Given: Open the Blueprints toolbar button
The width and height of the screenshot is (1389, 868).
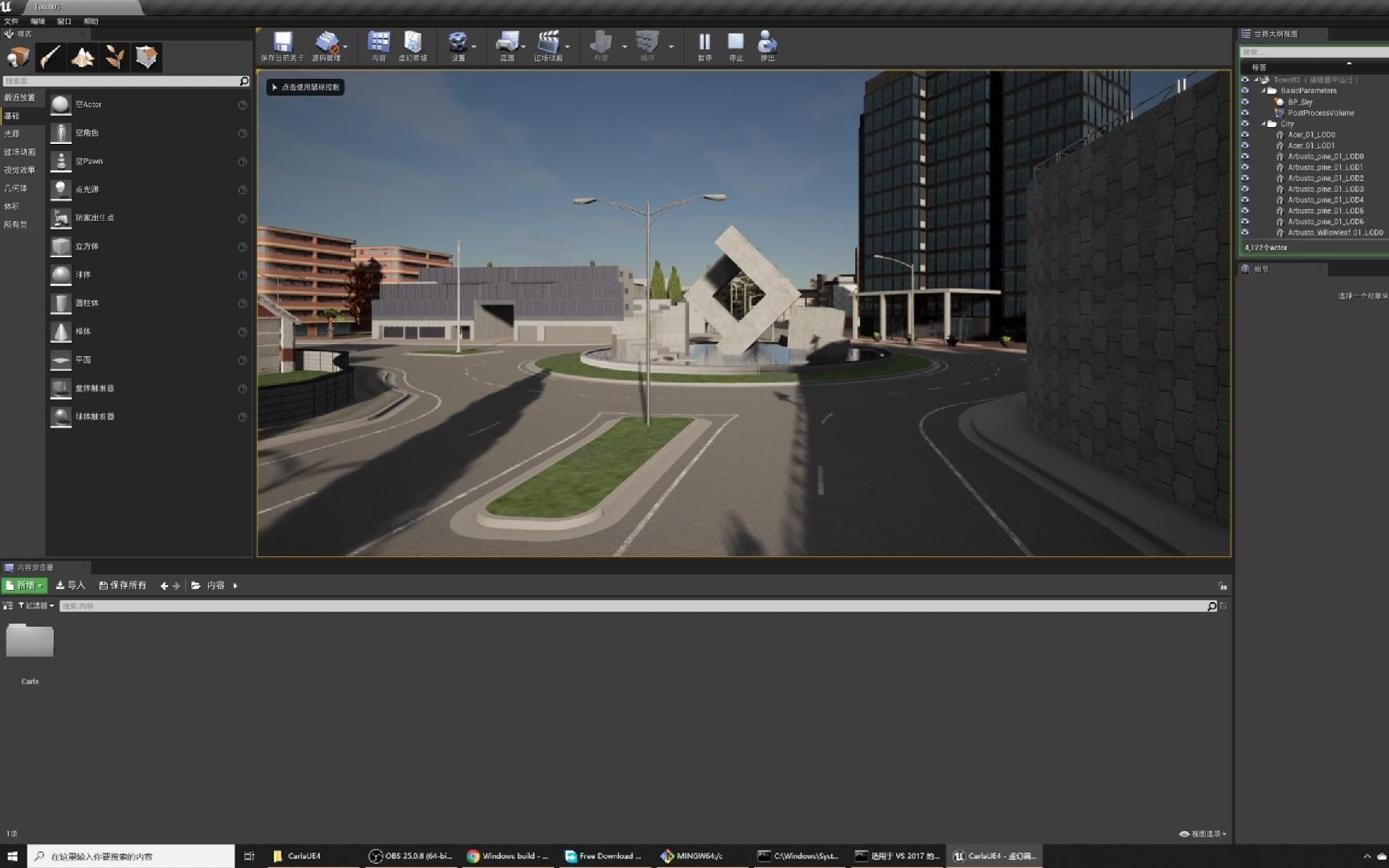Looking at the screenshot, I should (x=506, y=45).
